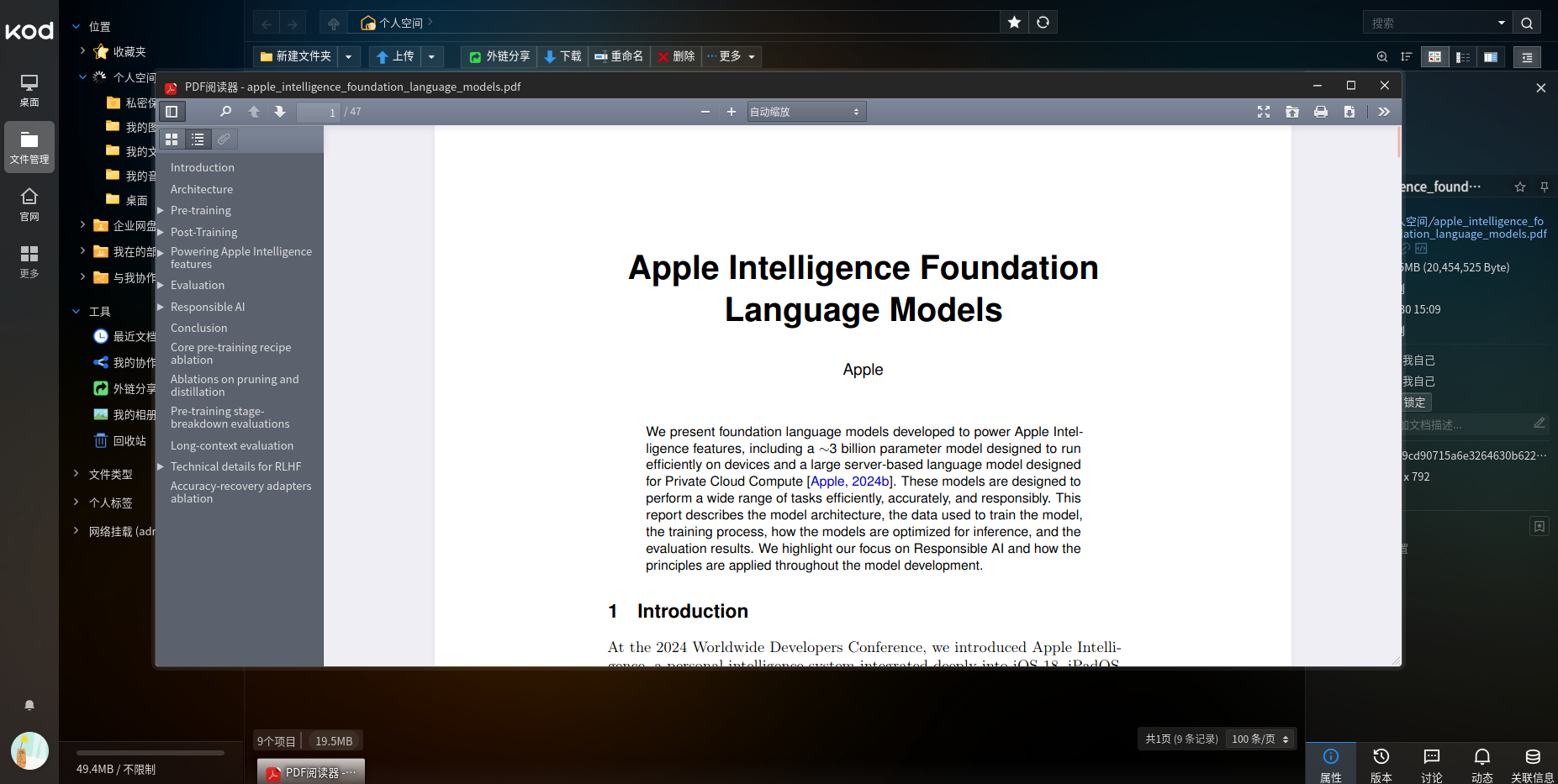This screenshot has height=784, width=1558.
Task: Zoom out the PDF document
Action: coord(705,112)
